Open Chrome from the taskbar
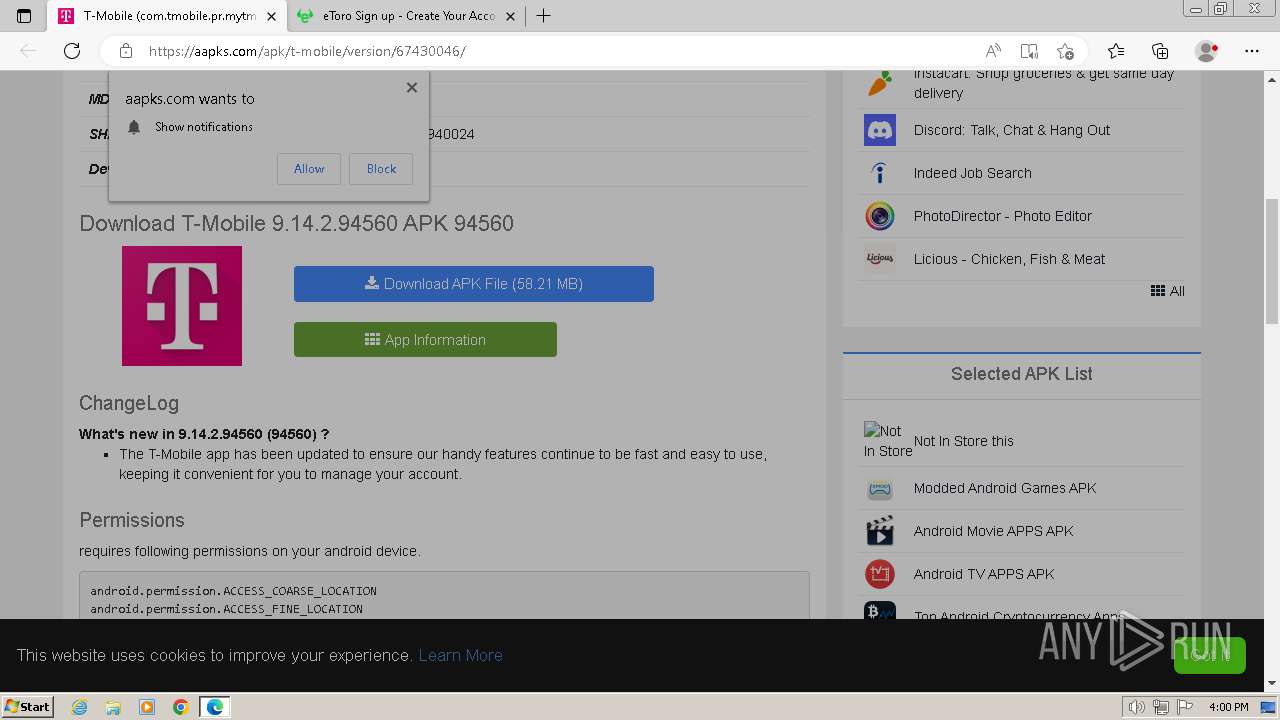The height and width of the screenshot is (720, 1280). click(181, 707)
